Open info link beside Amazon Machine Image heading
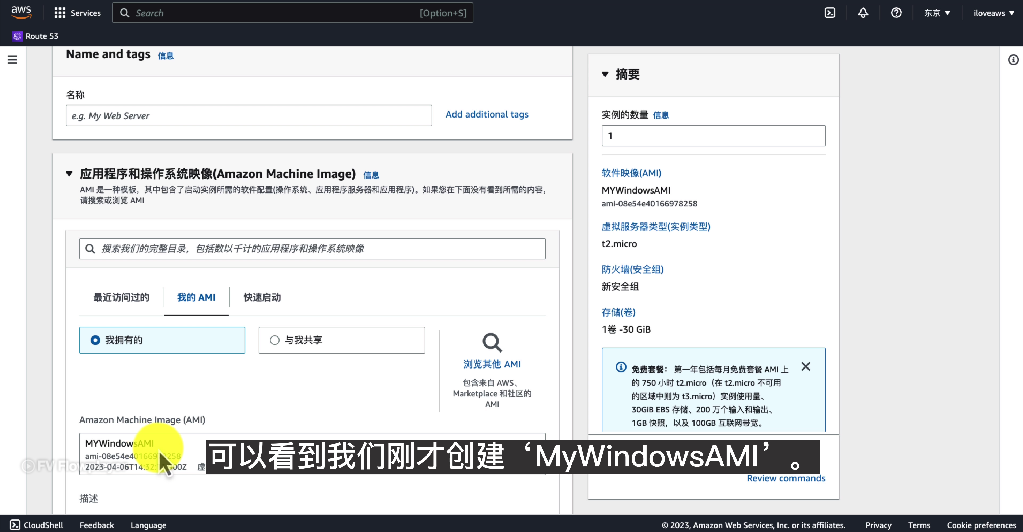 (x=371, y=176)
